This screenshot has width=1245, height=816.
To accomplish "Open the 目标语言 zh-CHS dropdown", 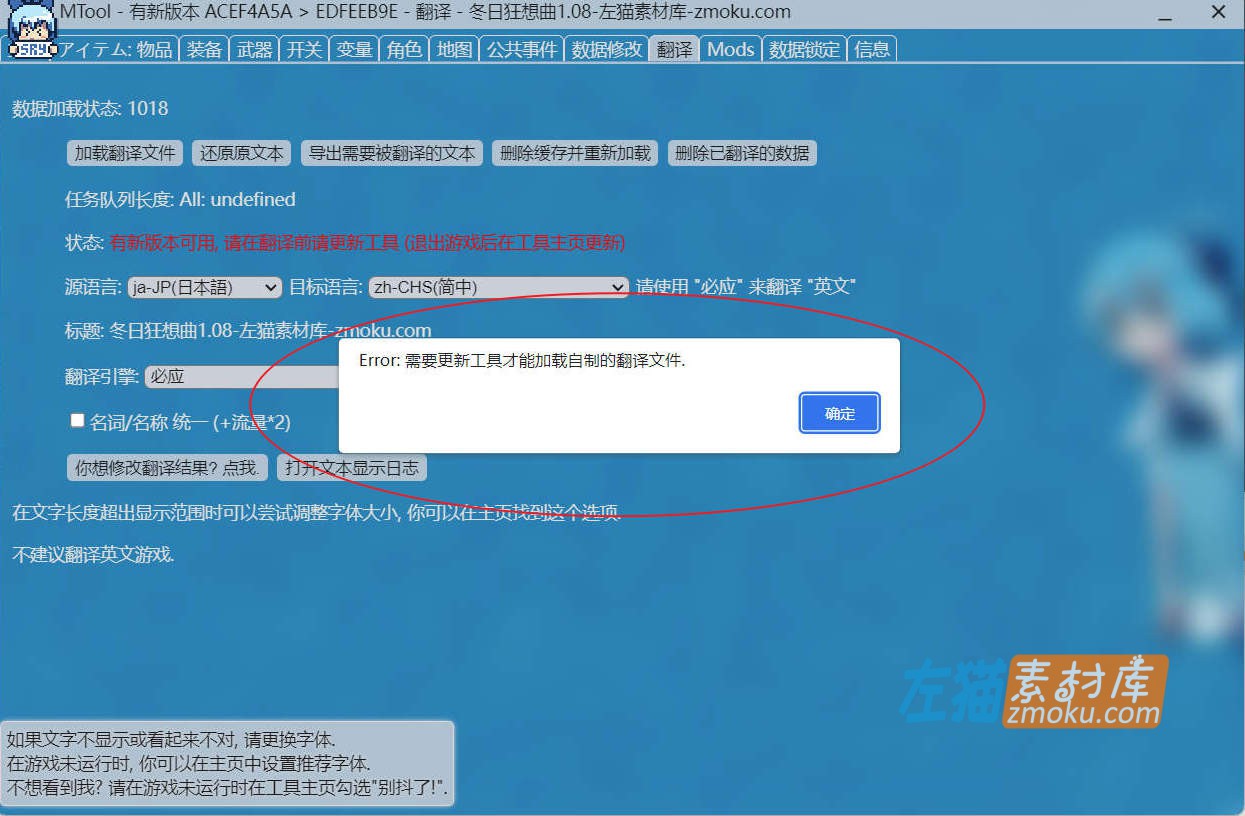I will pyautogui.click(x=500, y=286).
